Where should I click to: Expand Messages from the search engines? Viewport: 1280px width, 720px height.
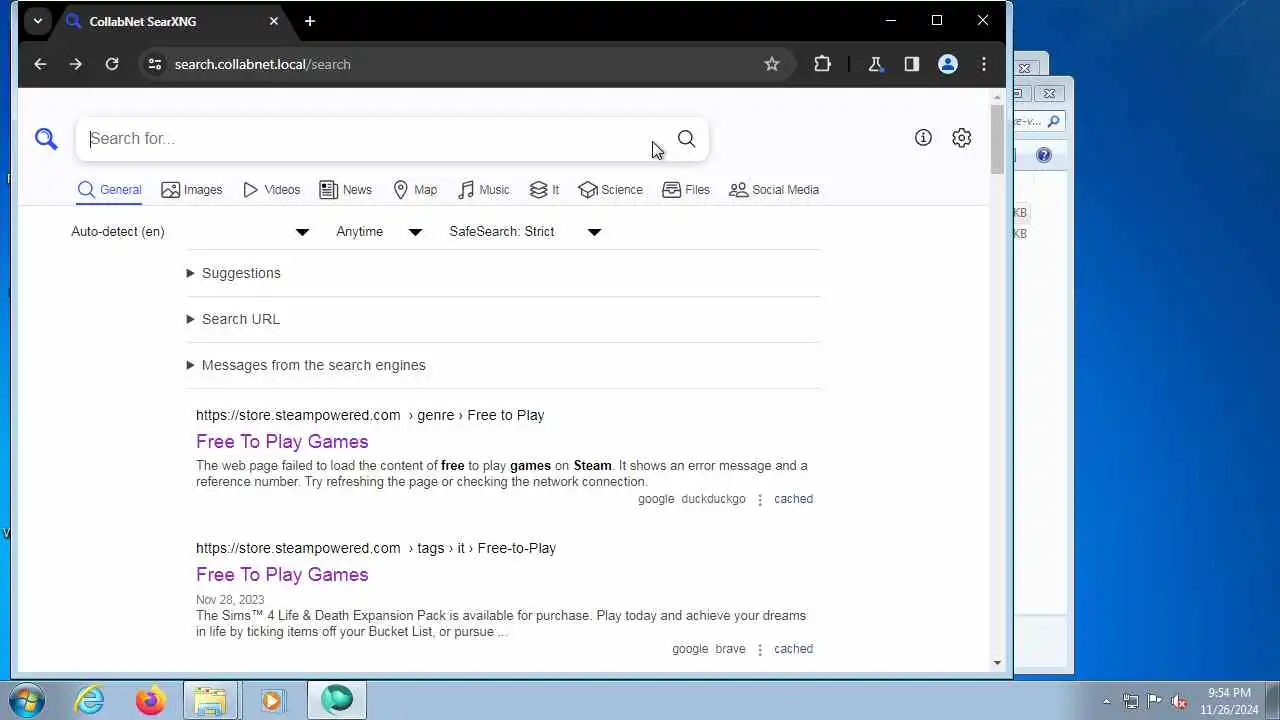pos(306,365)
